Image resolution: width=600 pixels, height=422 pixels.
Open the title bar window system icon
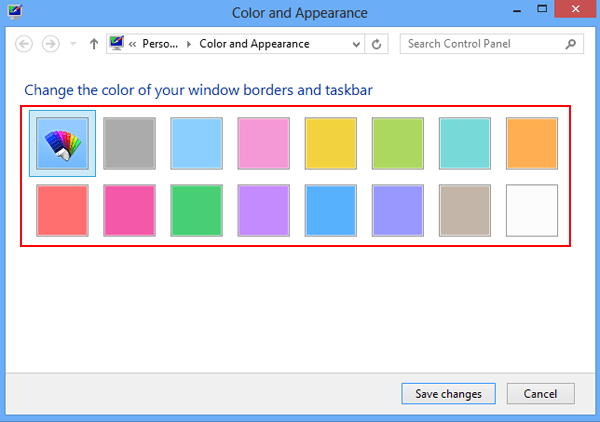click(x=15, y=11)
